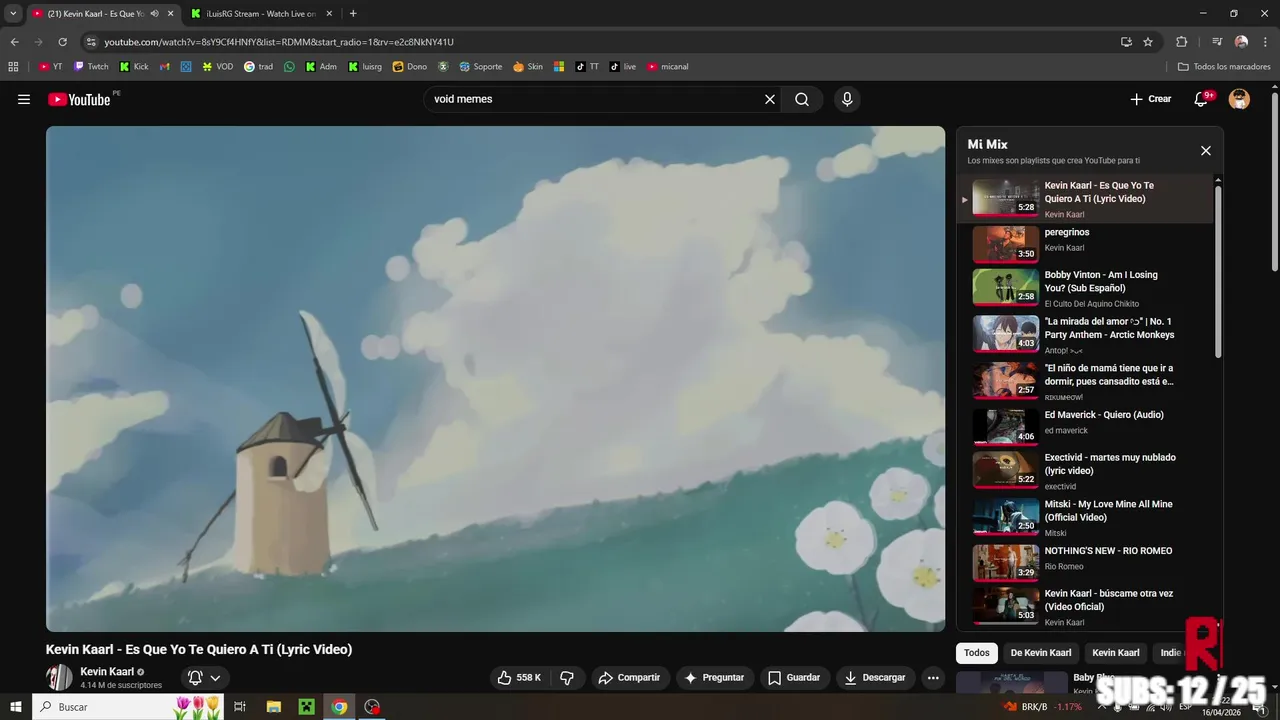View site information icon in address bar
Viewport: 1280px width, 720px height.
(x=91, y=42)
